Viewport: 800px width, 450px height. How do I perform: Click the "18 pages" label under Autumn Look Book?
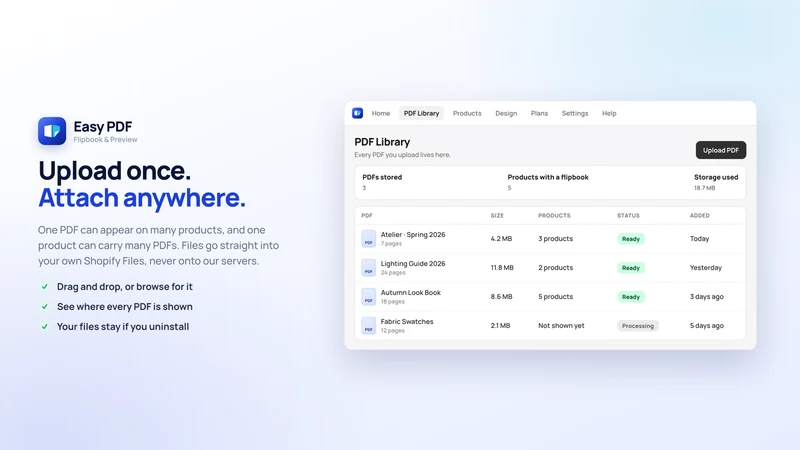coord(392,302)
